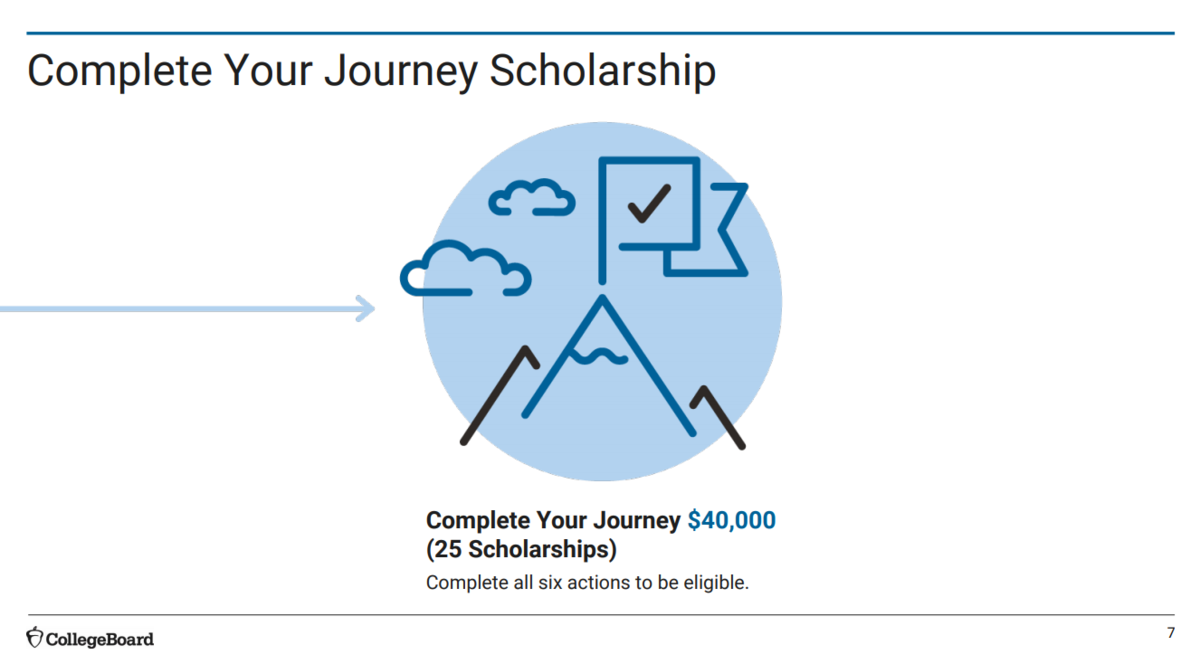1200x664 pixels.
Task: Click the light blue arrow pointing right
Action: tap(187, 308)
